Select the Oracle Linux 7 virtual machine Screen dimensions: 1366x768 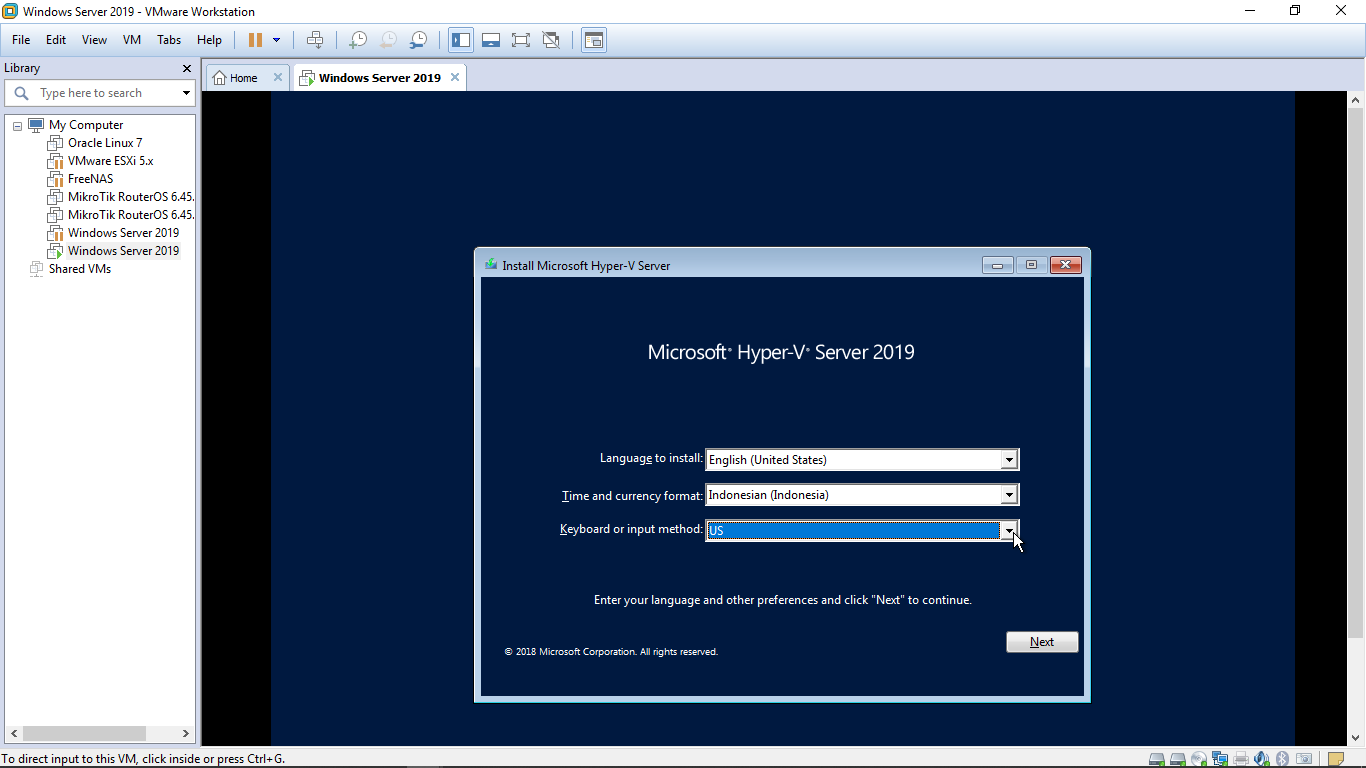click(105, 143)
